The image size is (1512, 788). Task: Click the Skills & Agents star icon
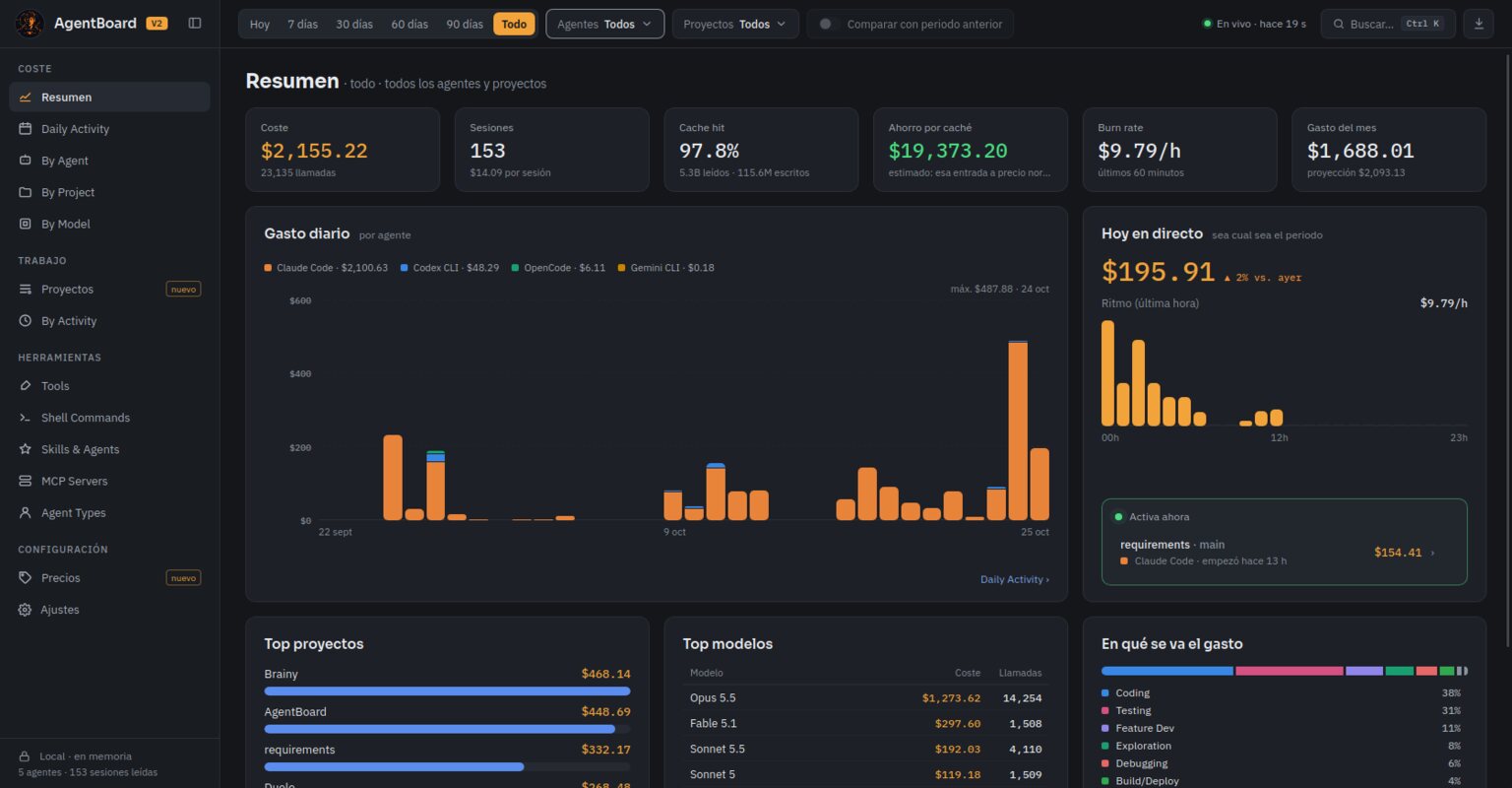tap(26, 449)
